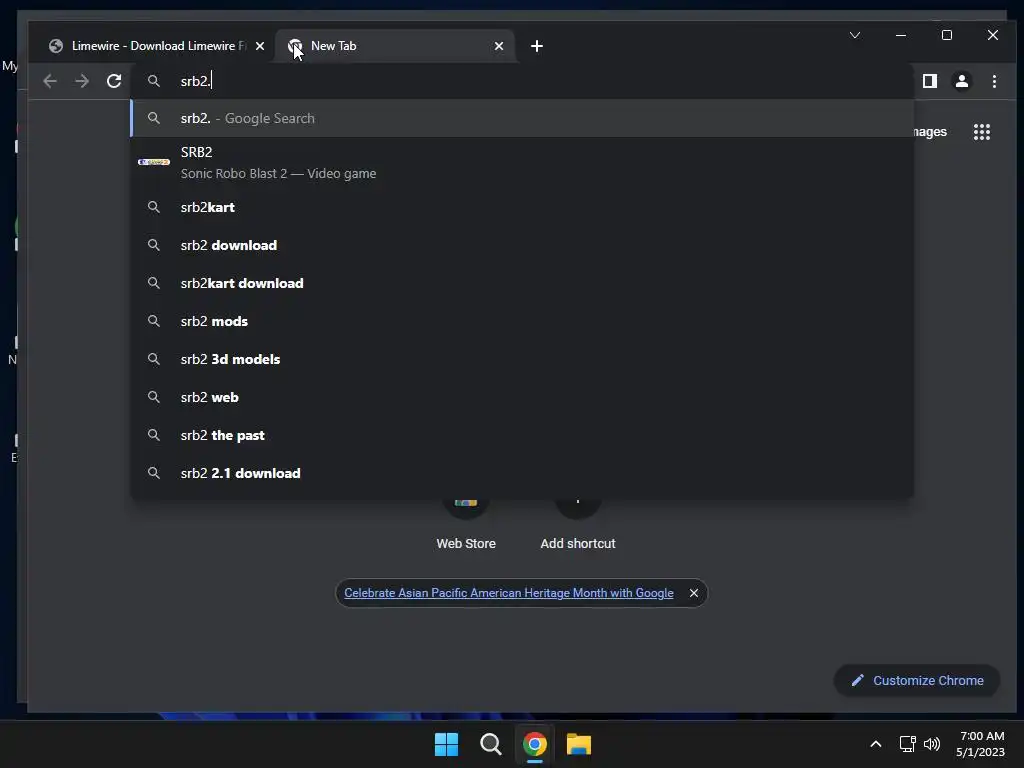Choose the 'srb2. - Google Search' suggestion

(x=522, y=118)
